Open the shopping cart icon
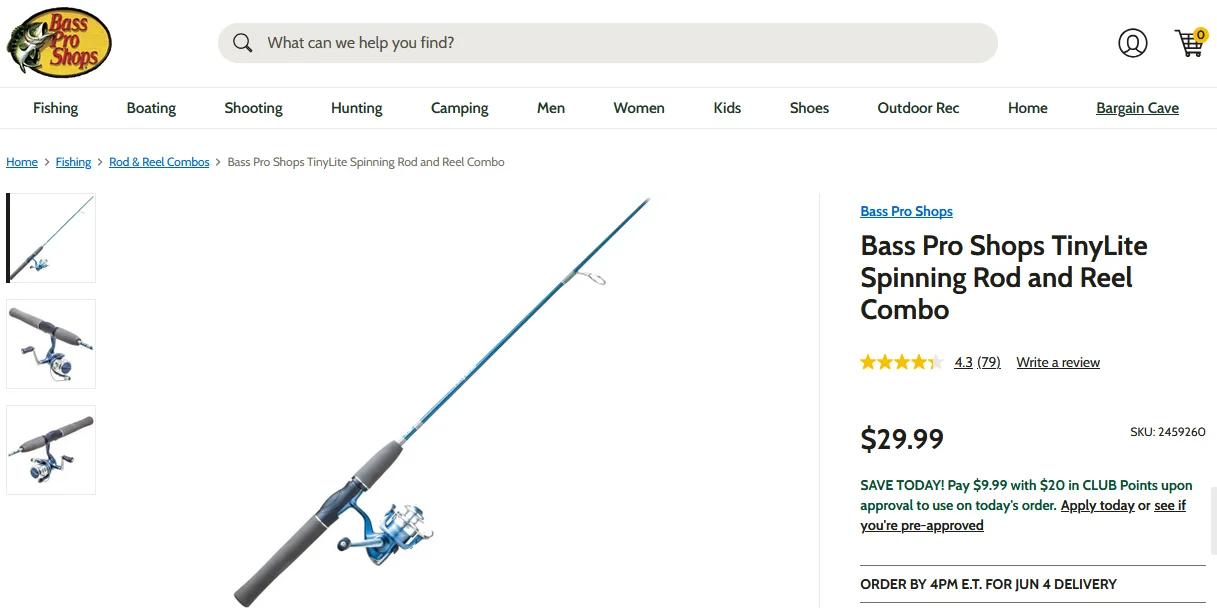Image resolution: width=1217 pixels, height=608 pixels. tap(1190, 43)
